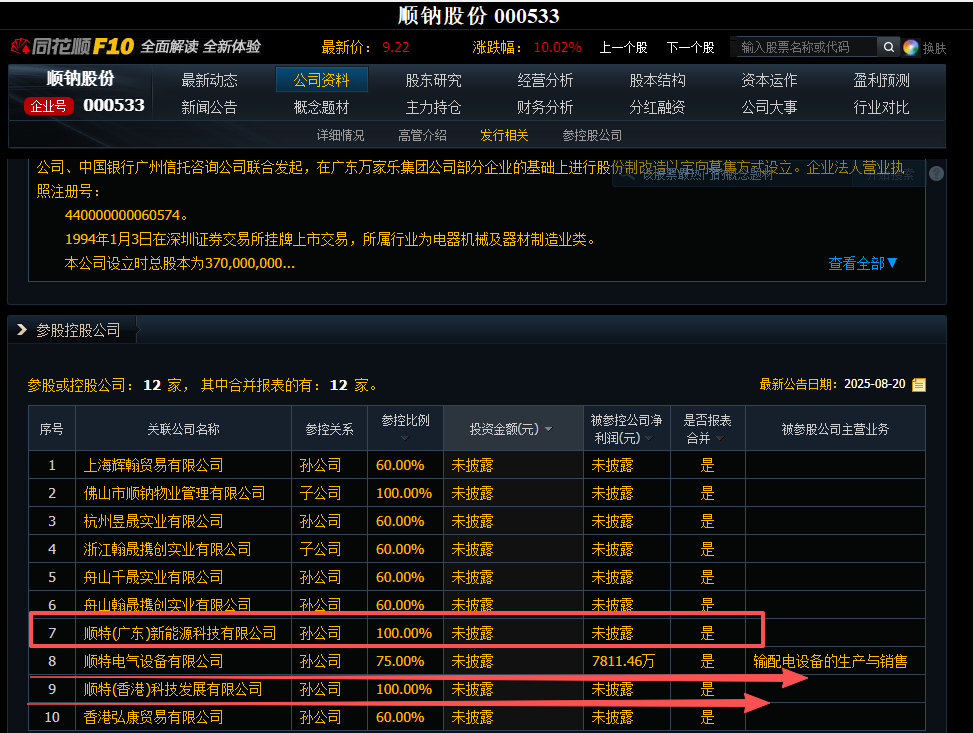The image size is (973, 733).
Task: Click company 顺特(香港)科技发展有限公司
Action: coord(173,689)
